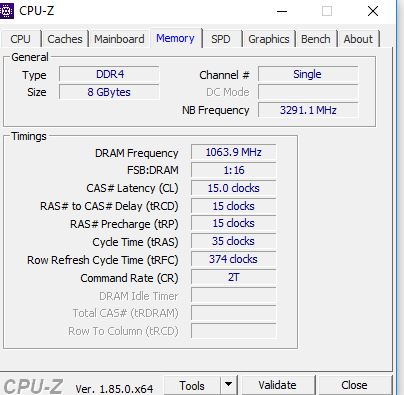
Task: Close CPU-Z with the title bar X
Action: 373,11
